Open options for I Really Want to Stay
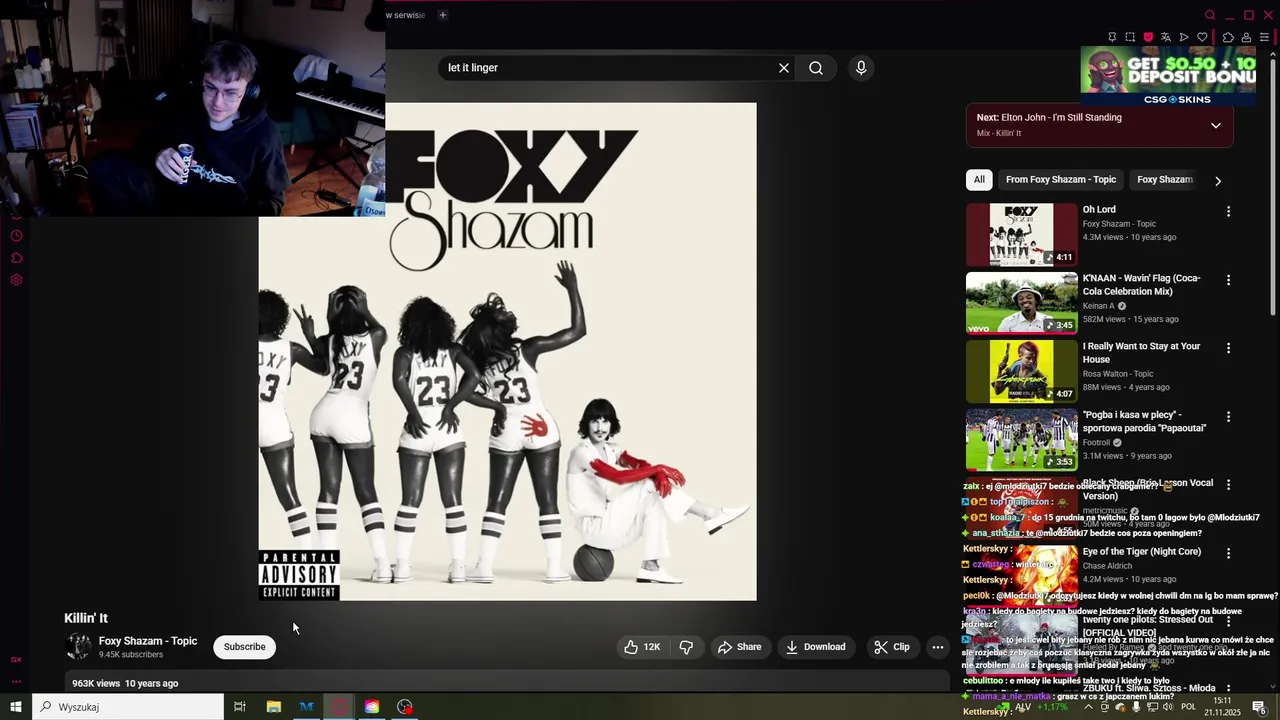 click(1229, 348)
